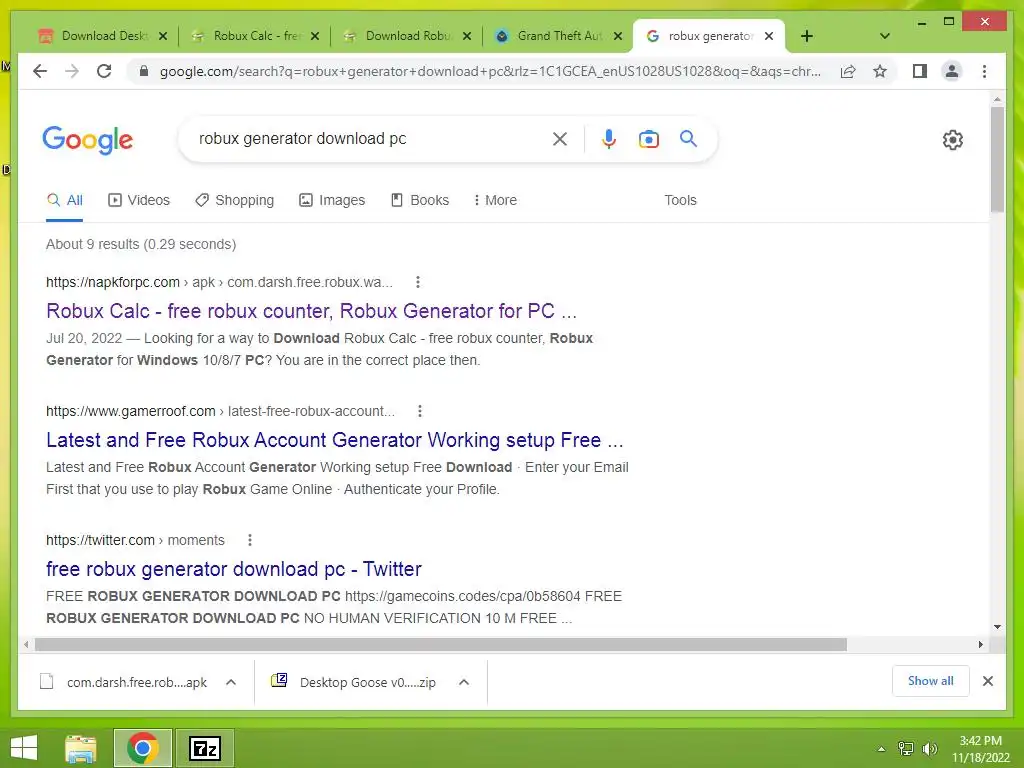
Task: Switch to Books results
Action: 419,200
